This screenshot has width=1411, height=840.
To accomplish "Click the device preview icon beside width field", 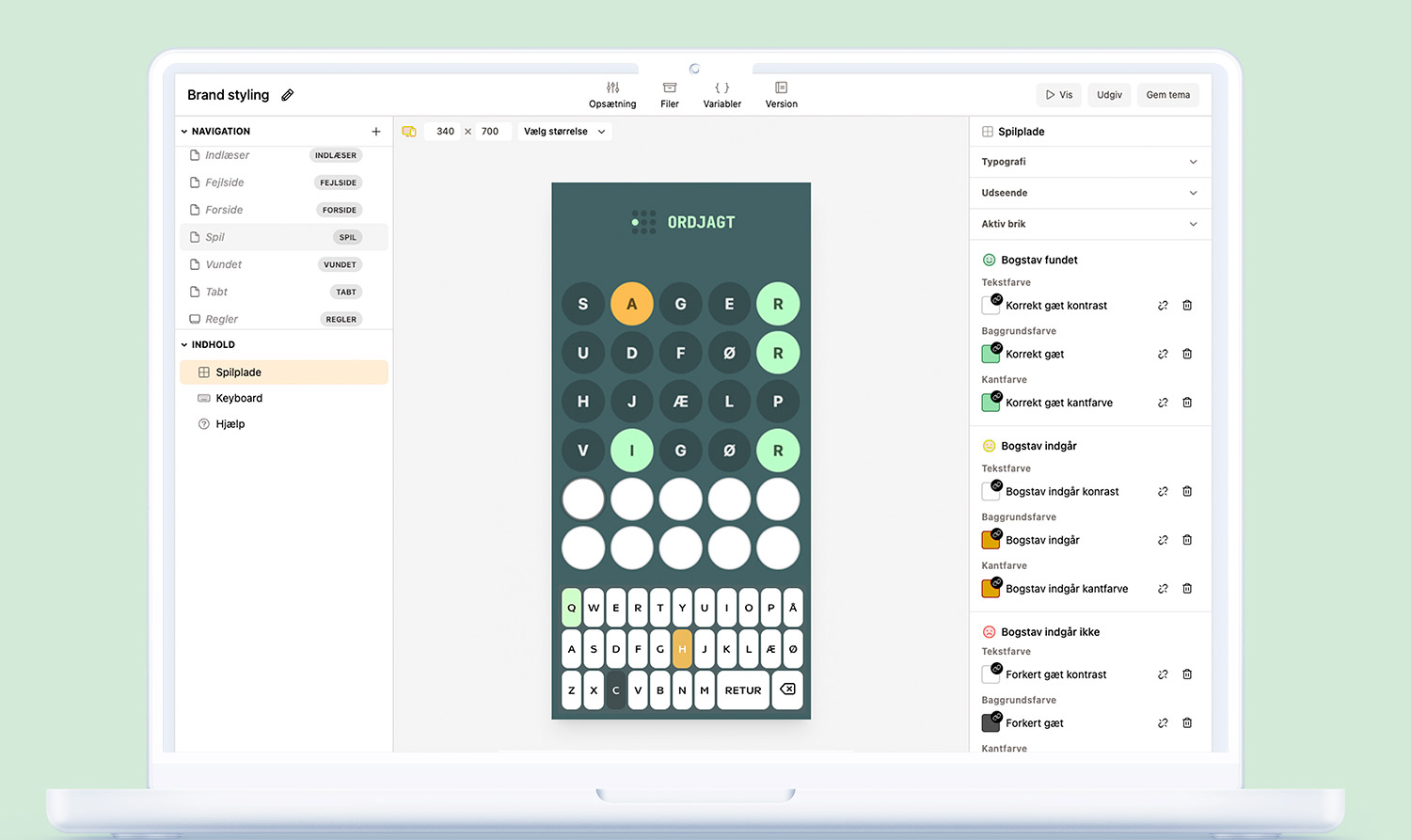I will (409, 132).
